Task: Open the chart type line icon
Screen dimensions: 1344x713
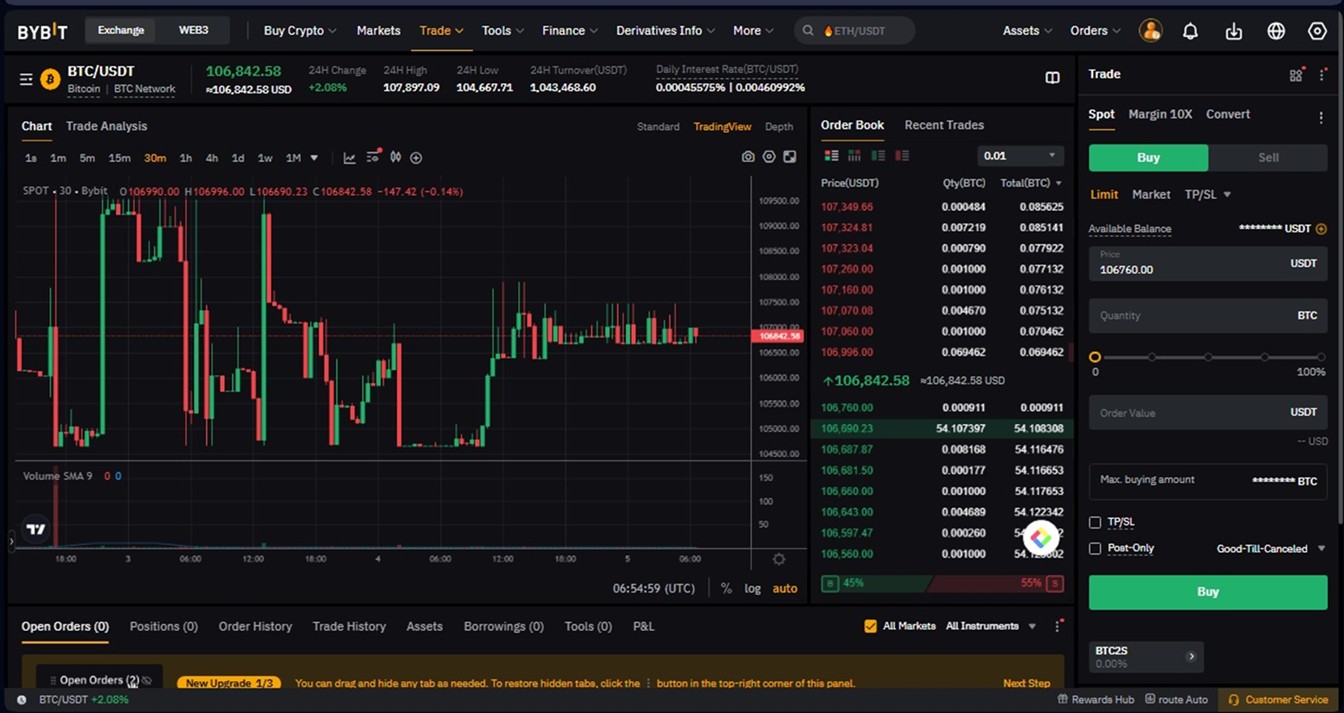Action: [349, 158]
